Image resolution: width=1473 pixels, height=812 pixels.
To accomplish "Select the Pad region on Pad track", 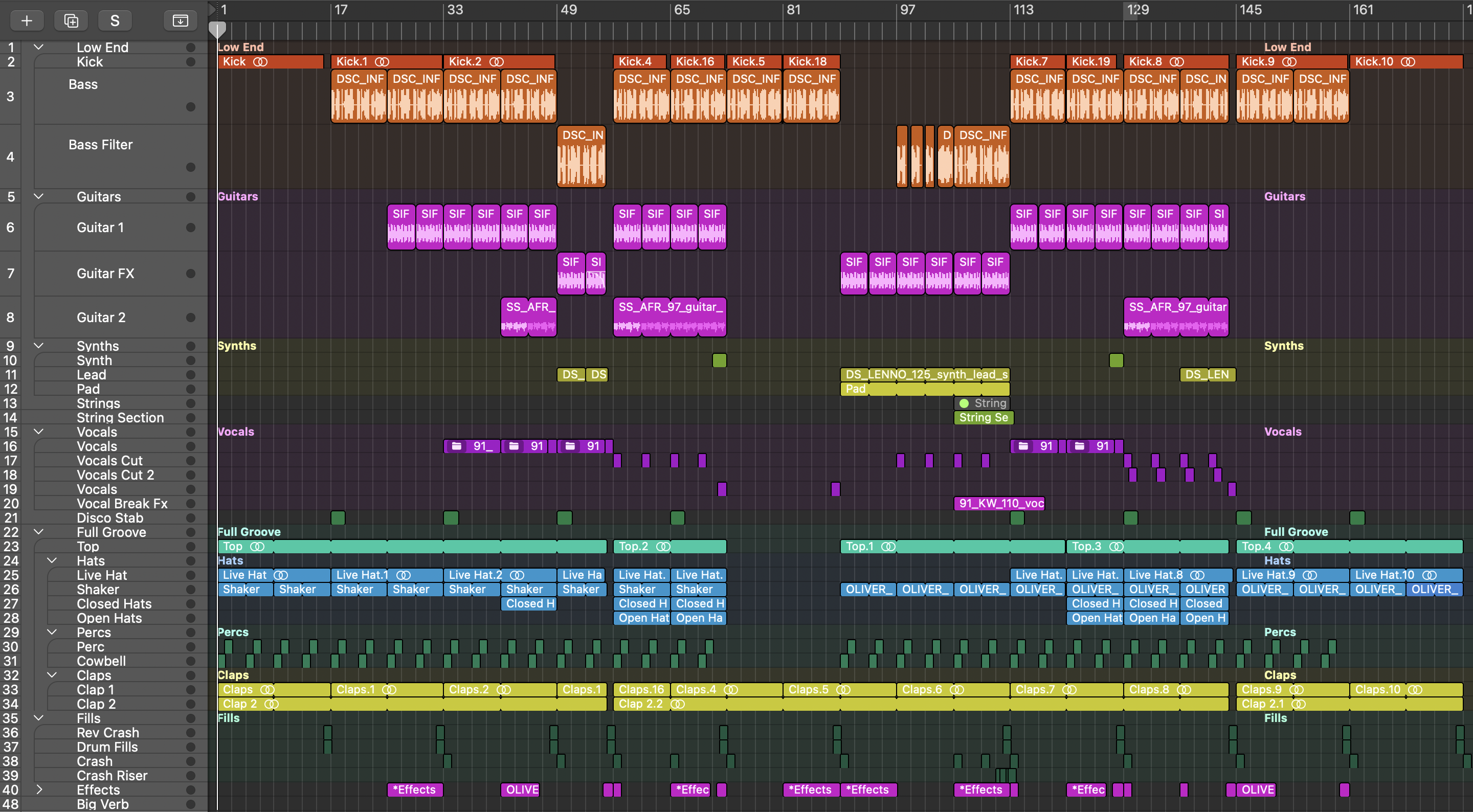I will point(925,390).
